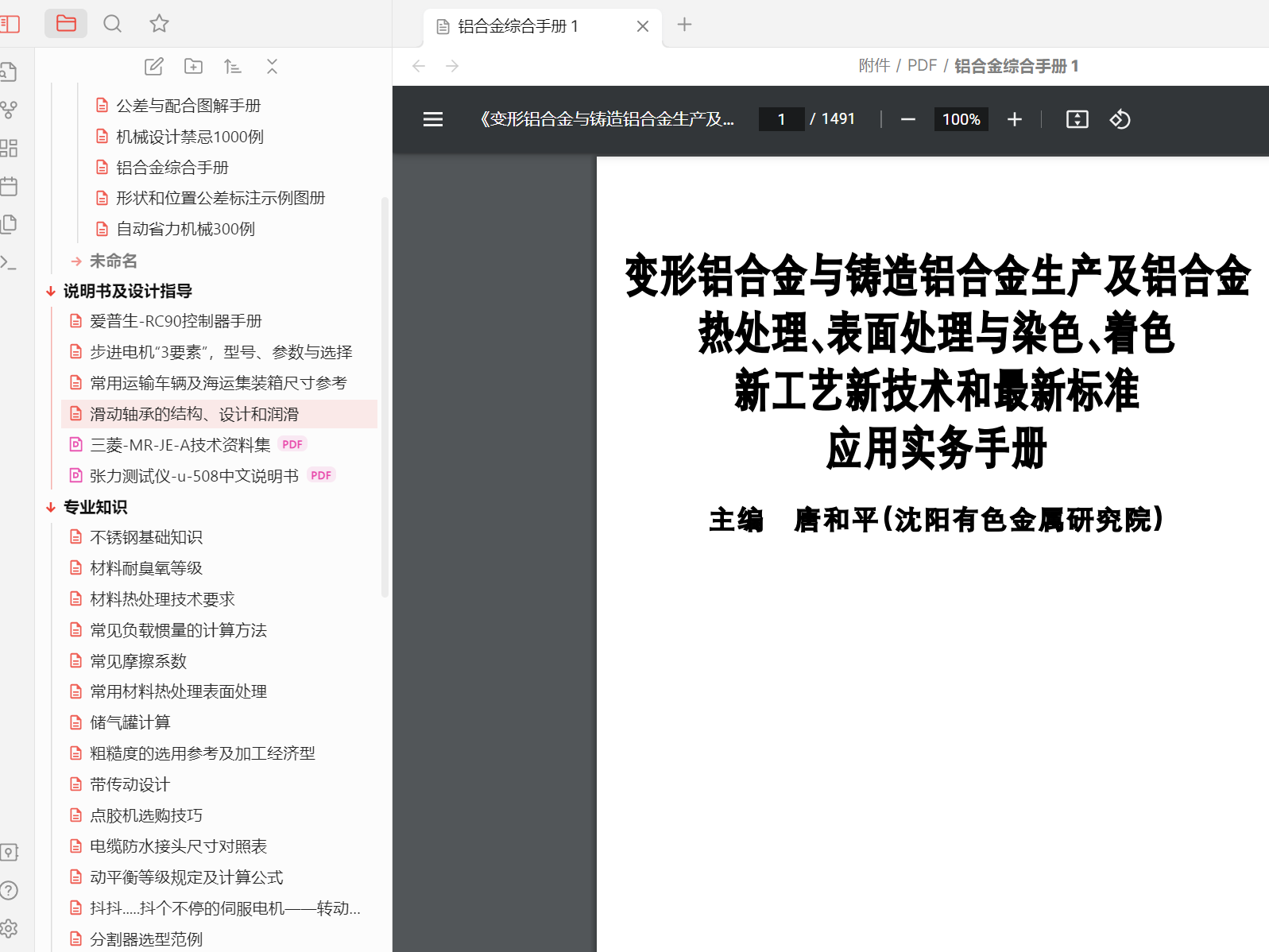Toggle PDF sidebar hamburger icon
This screenshot has width=1269, height=952.
click(x=433, y=119)
